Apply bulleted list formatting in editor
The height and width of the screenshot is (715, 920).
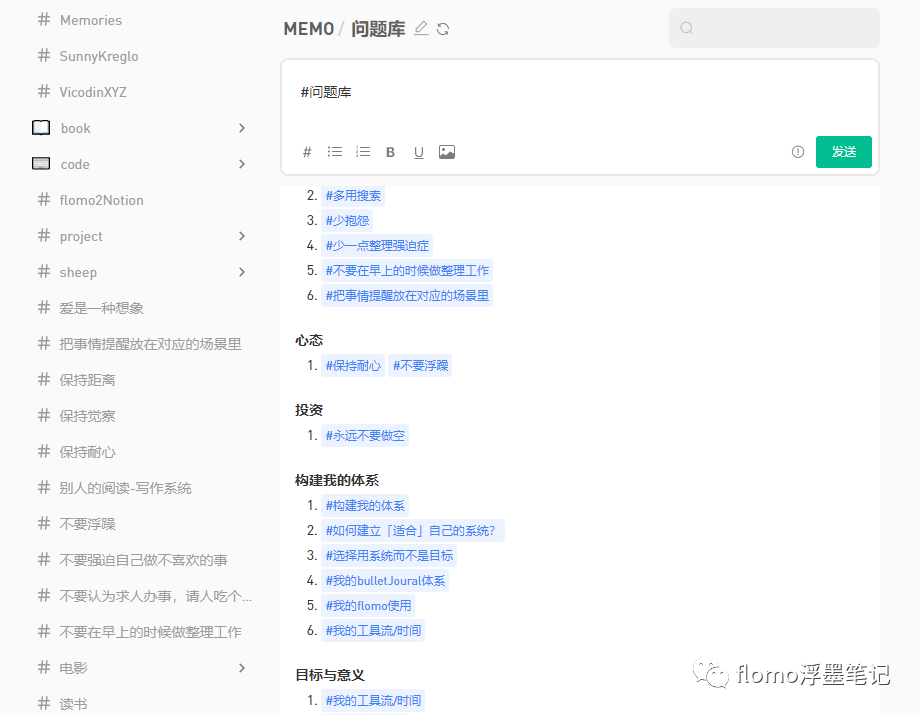[334, 152]
